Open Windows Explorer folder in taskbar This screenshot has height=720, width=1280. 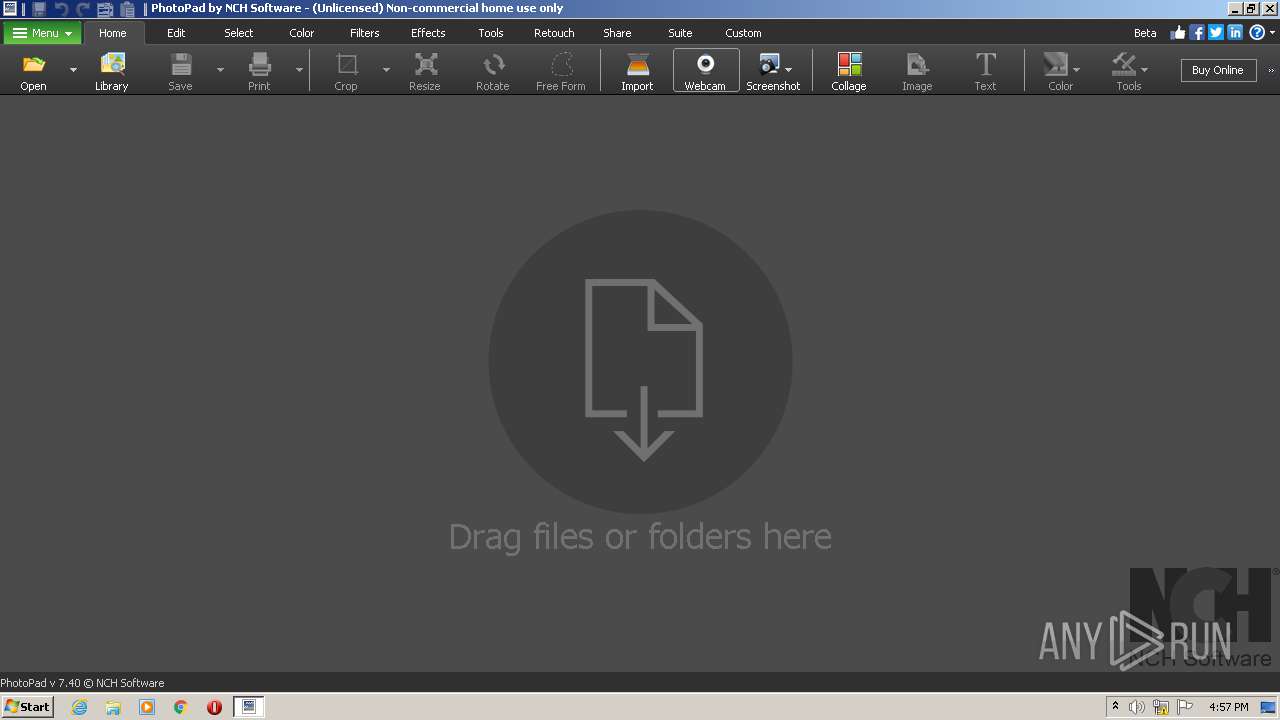pos(113,707)
